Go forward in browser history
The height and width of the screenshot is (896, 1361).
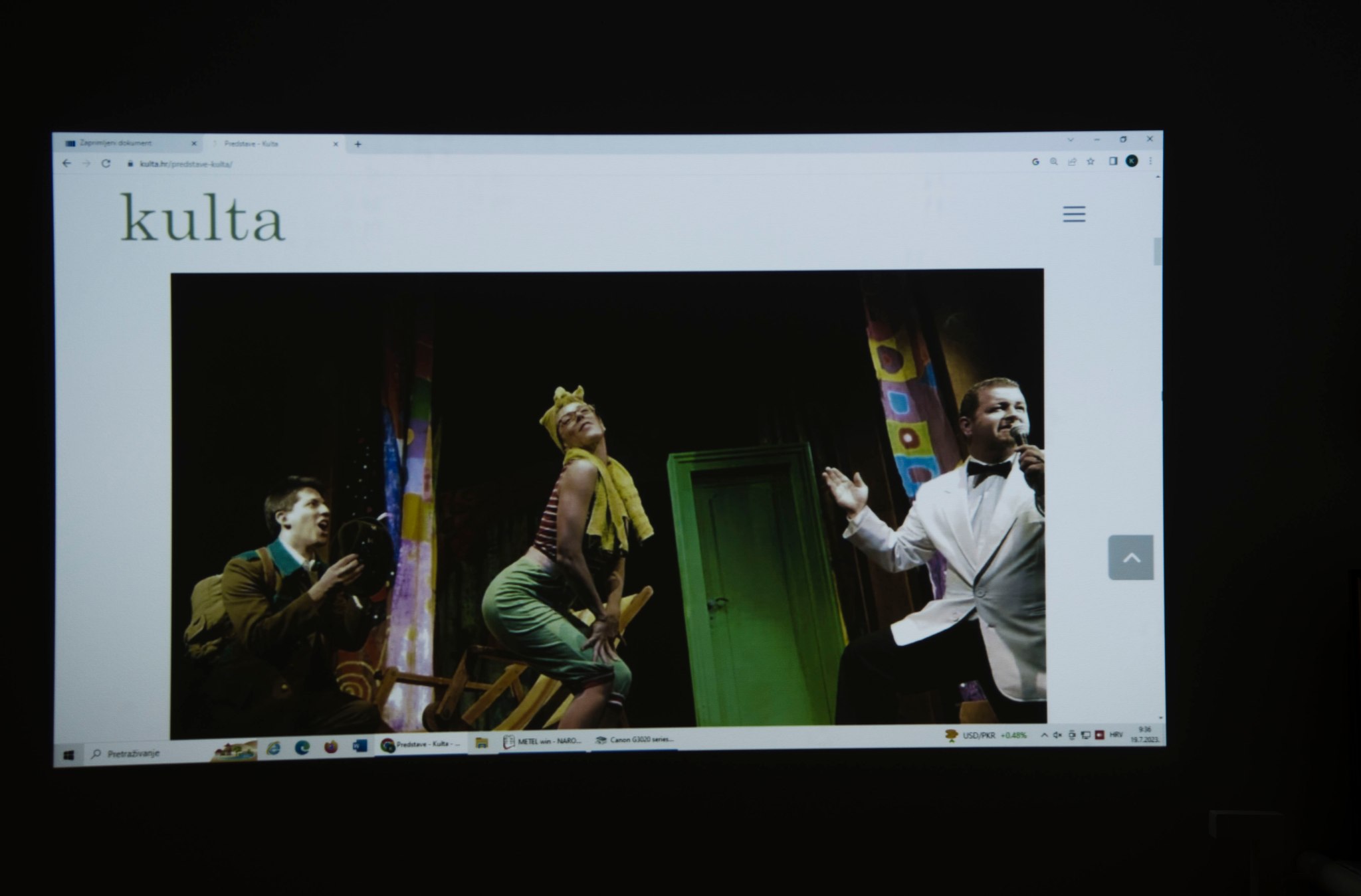point(86,163)
